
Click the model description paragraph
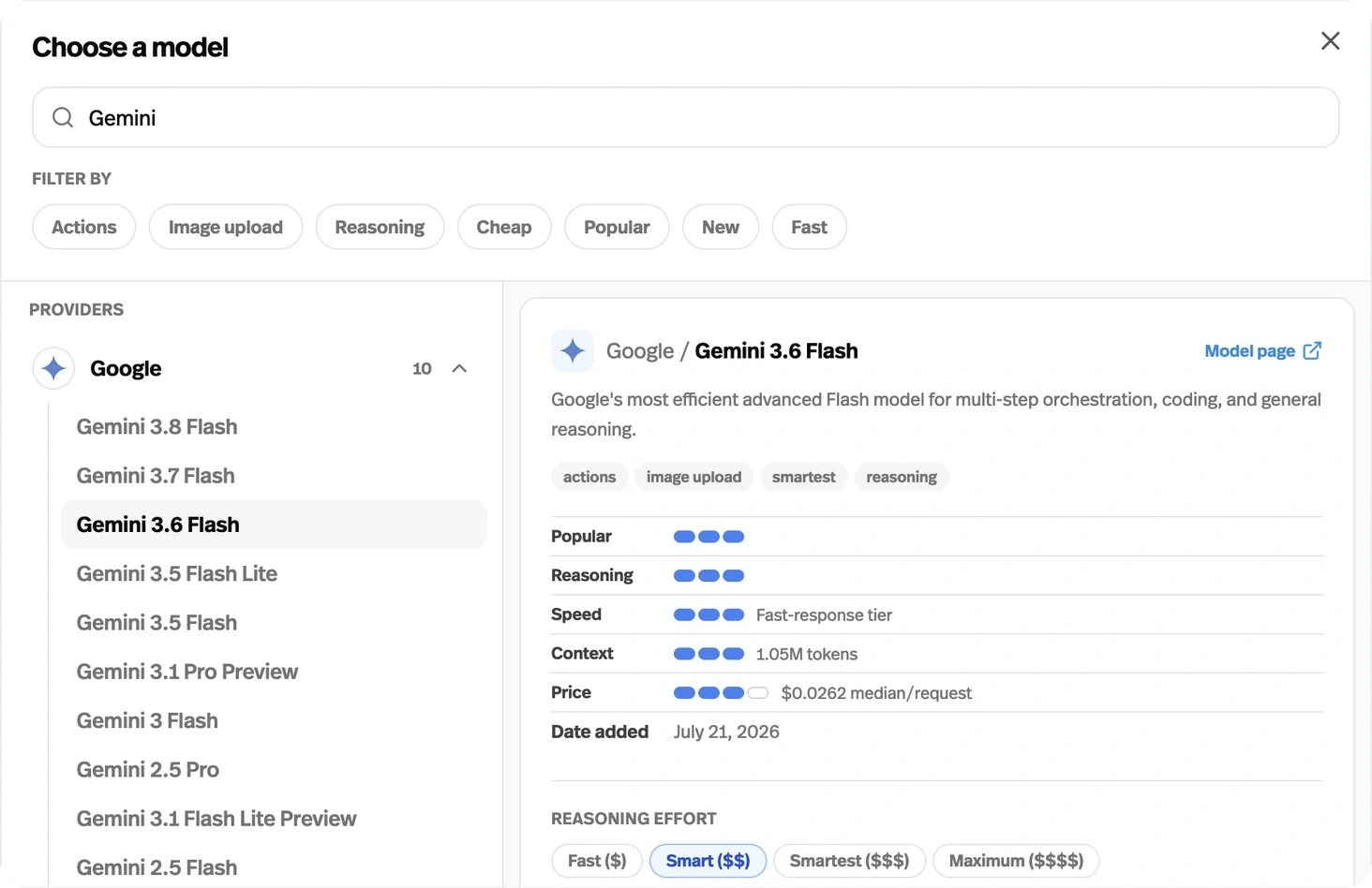tap(936, 414)
